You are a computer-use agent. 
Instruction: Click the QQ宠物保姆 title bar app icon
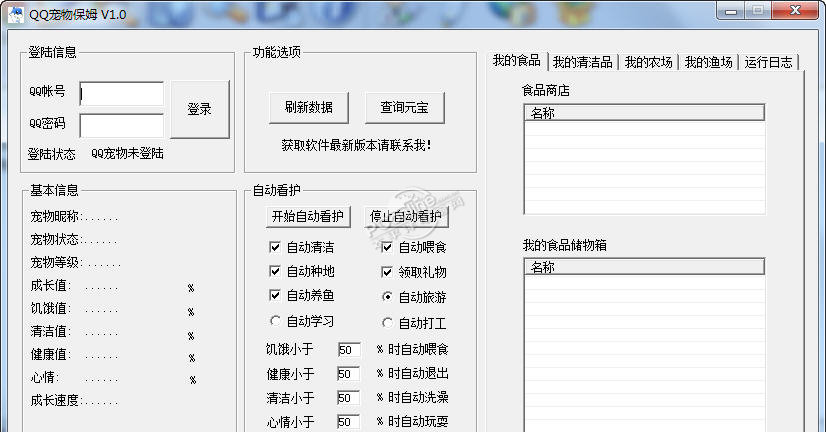(x=16, y=14)
